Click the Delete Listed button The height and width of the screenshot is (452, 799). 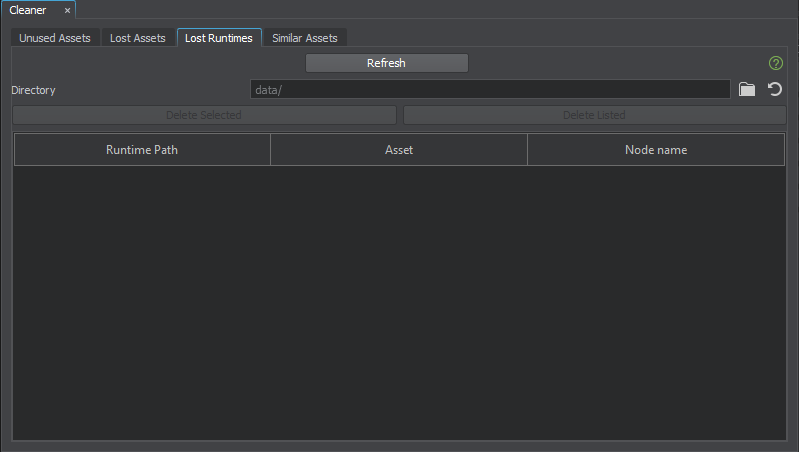point(594,115)
